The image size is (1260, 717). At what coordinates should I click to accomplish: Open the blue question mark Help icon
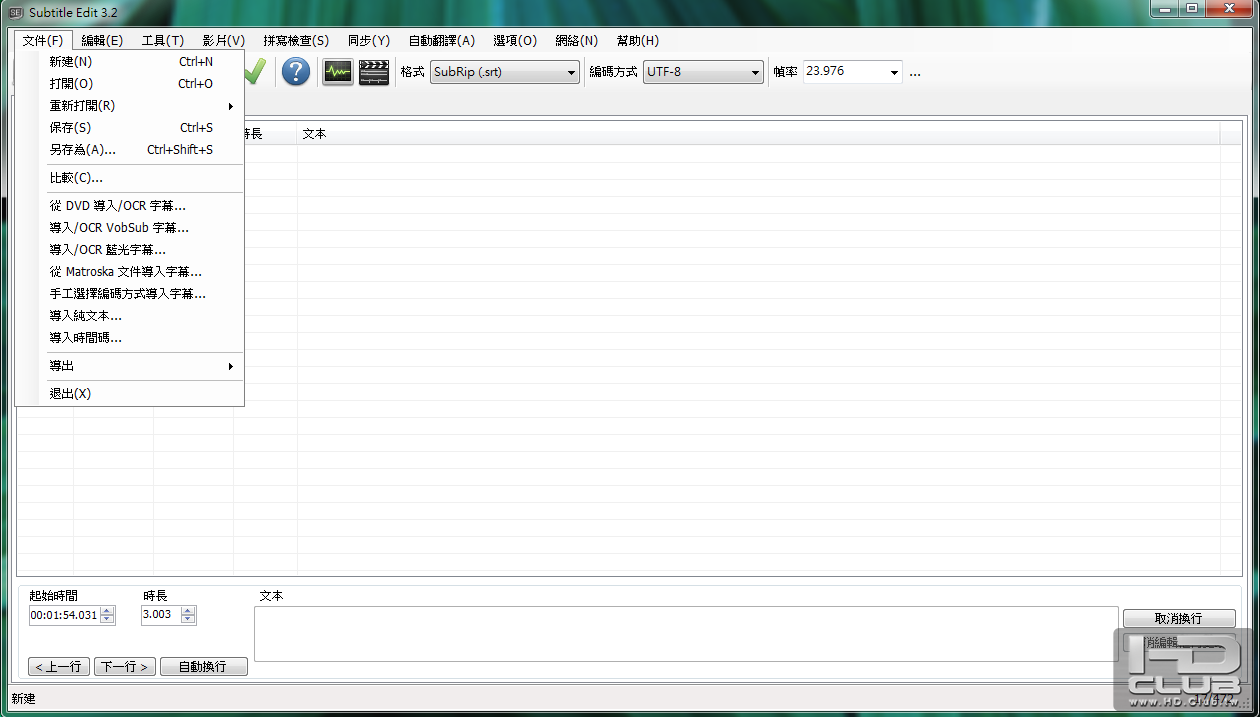pyautogui.click(x=295, y=72)
